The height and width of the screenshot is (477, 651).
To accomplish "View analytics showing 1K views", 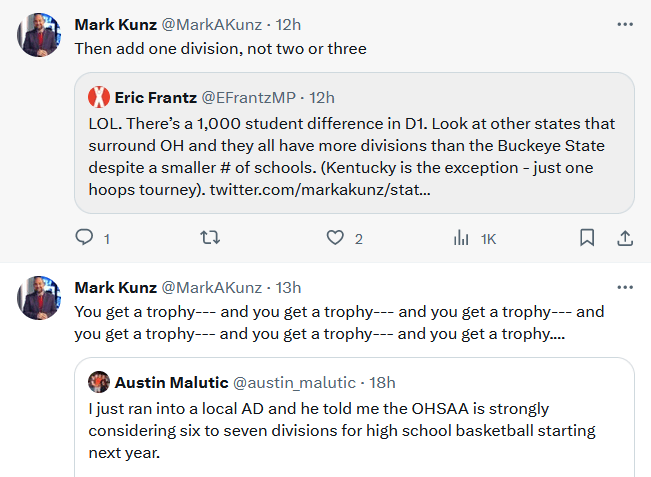I will (x=461, y=238).
